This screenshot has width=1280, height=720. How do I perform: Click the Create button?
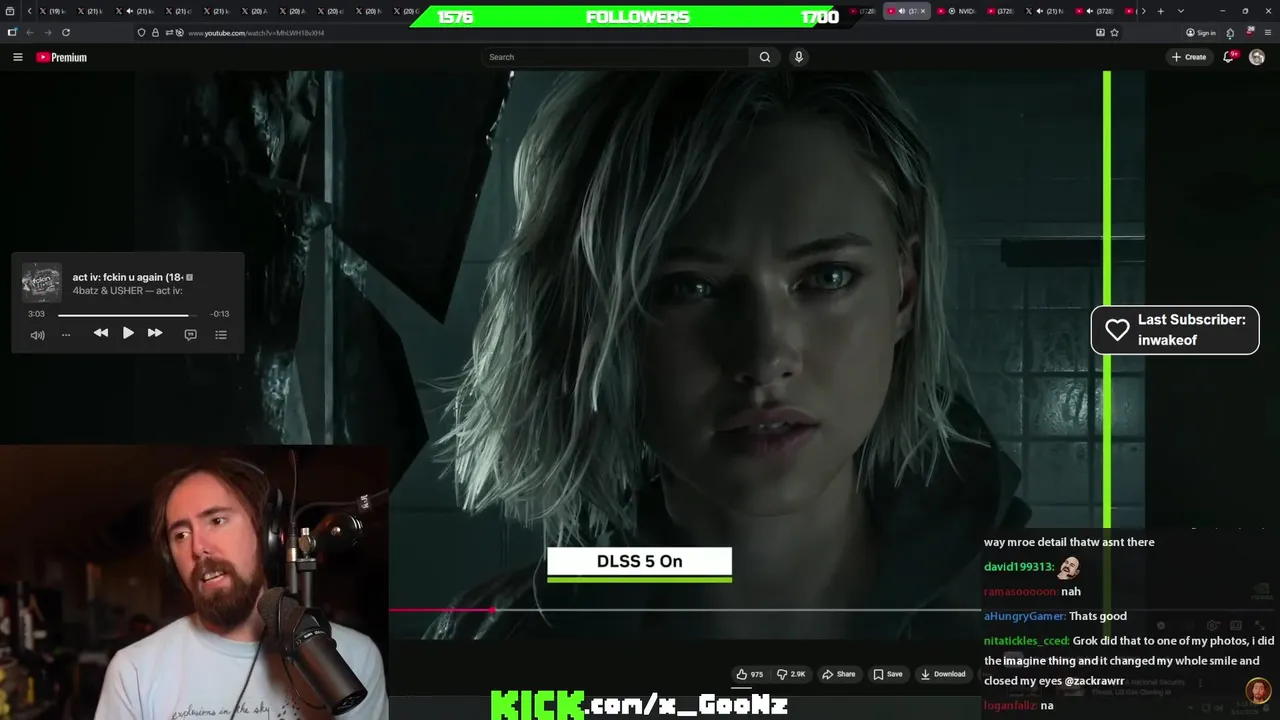[1189, 57]
